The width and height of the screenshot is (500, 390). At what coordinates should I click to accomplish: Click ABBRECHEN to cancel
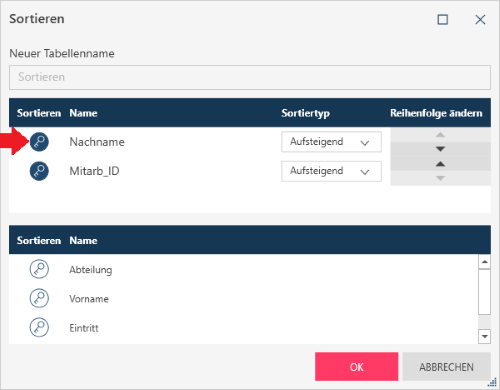click(446, 367)
